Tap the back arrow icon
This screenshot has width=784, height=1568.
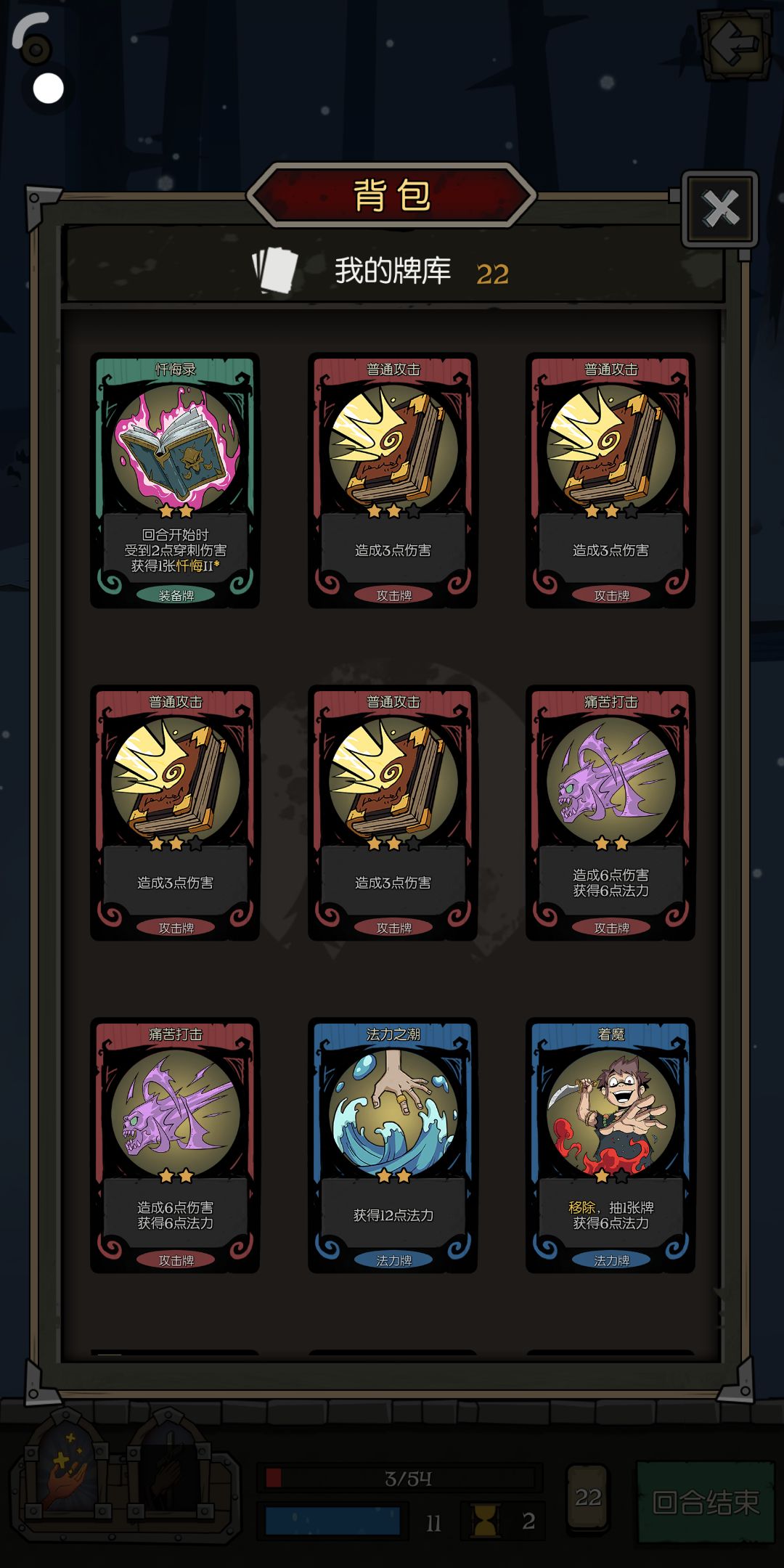coord(735,44)
